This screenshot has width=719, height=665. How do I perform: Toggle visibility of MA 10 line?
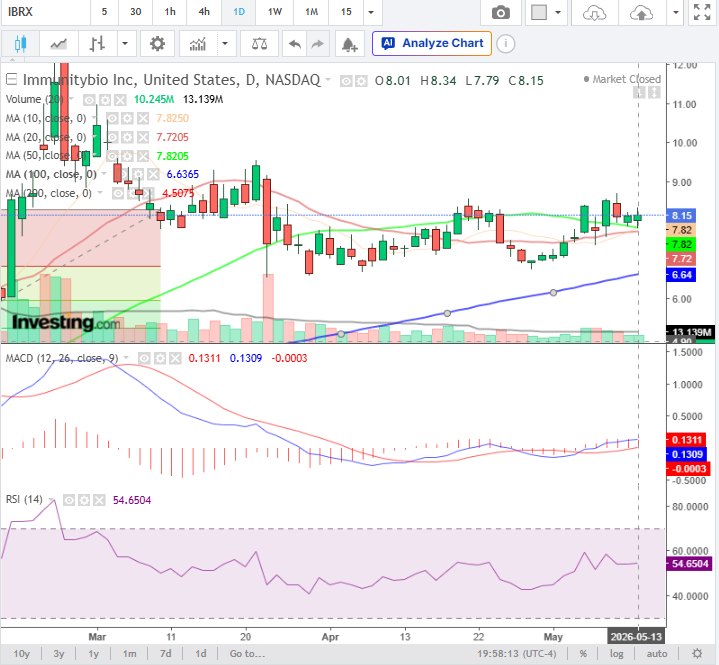112,118
